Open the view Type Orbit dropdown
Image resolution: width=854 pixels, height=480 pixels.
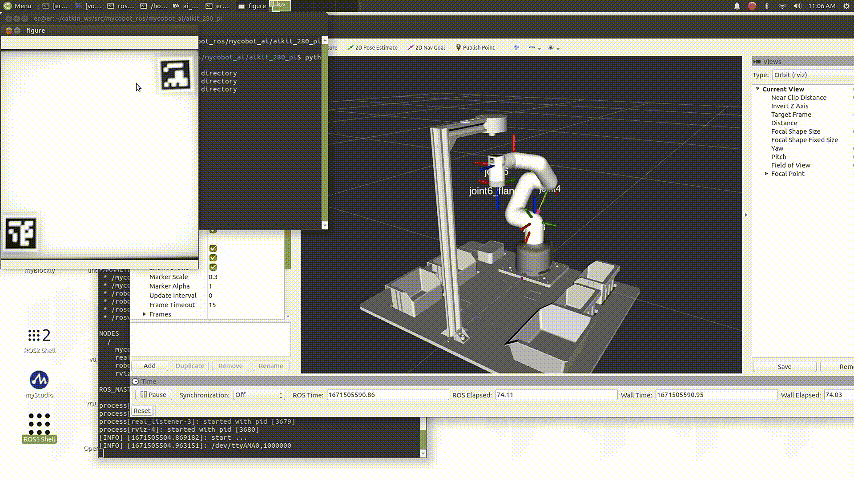(809, 75)
